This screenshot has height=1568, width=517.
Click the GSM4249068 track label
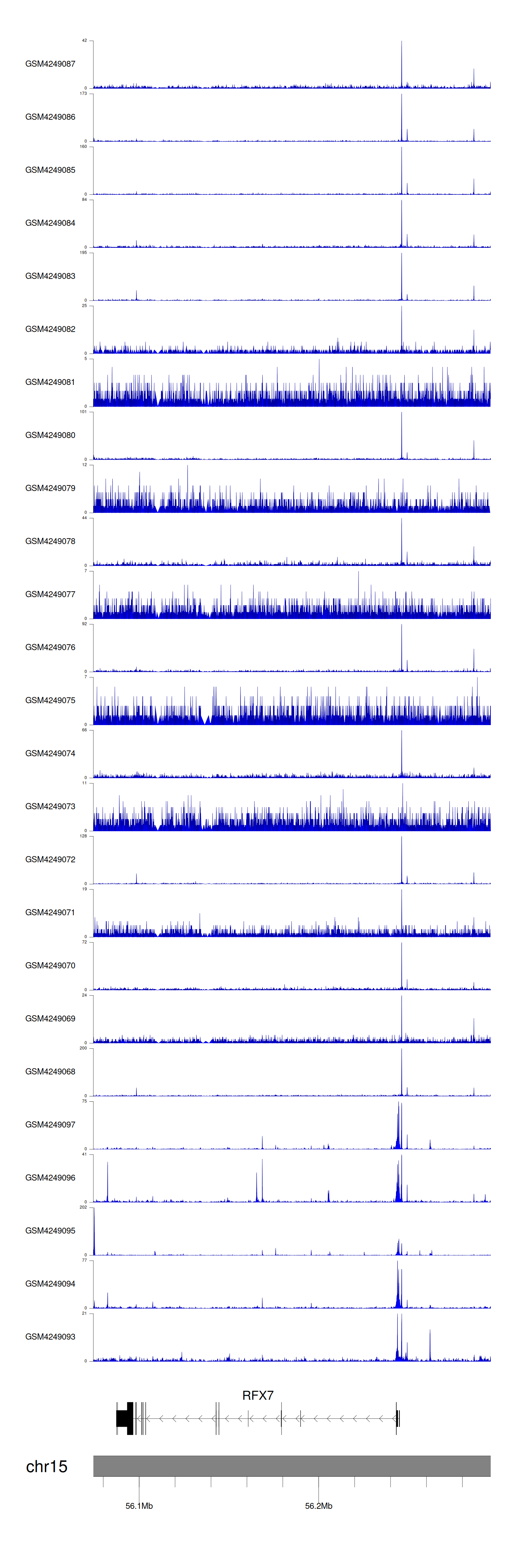(50, 1071)
